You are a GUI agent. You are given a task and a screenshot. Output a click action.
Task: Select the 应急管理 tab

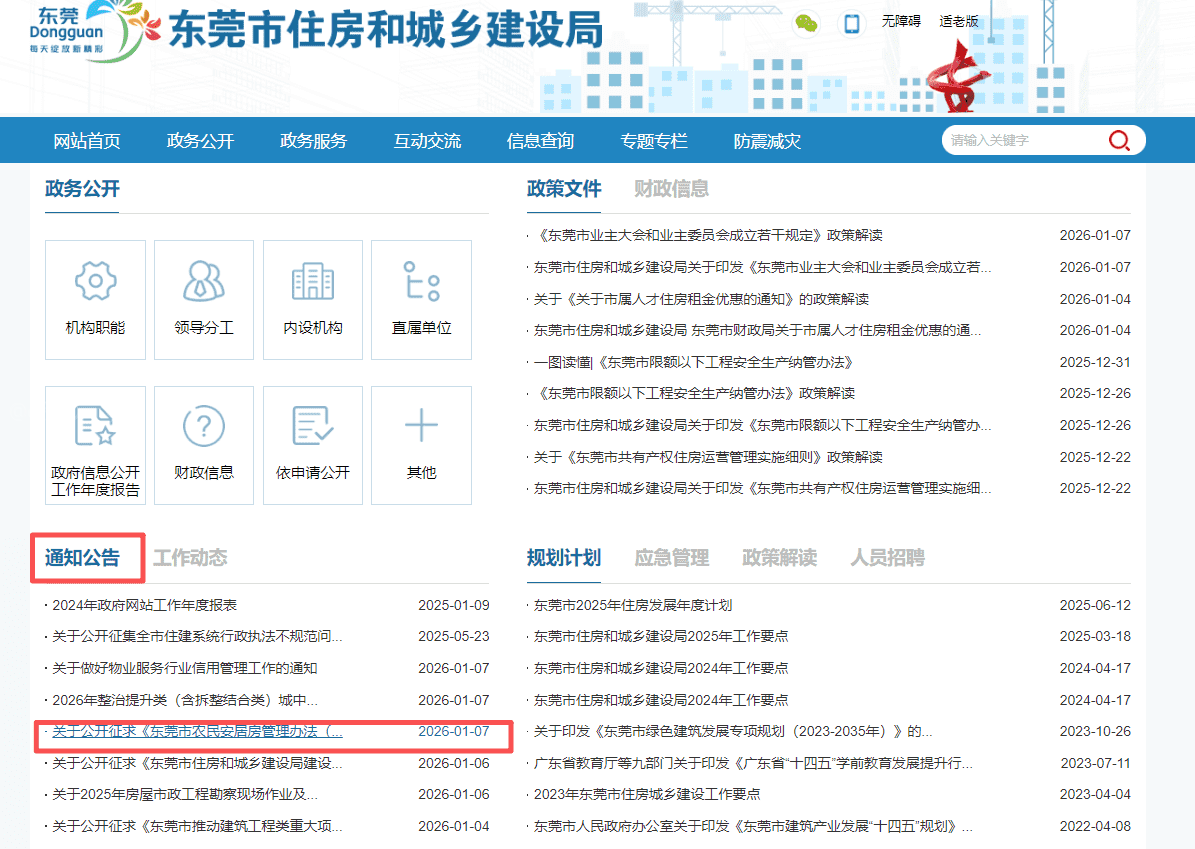coord(671,558)
